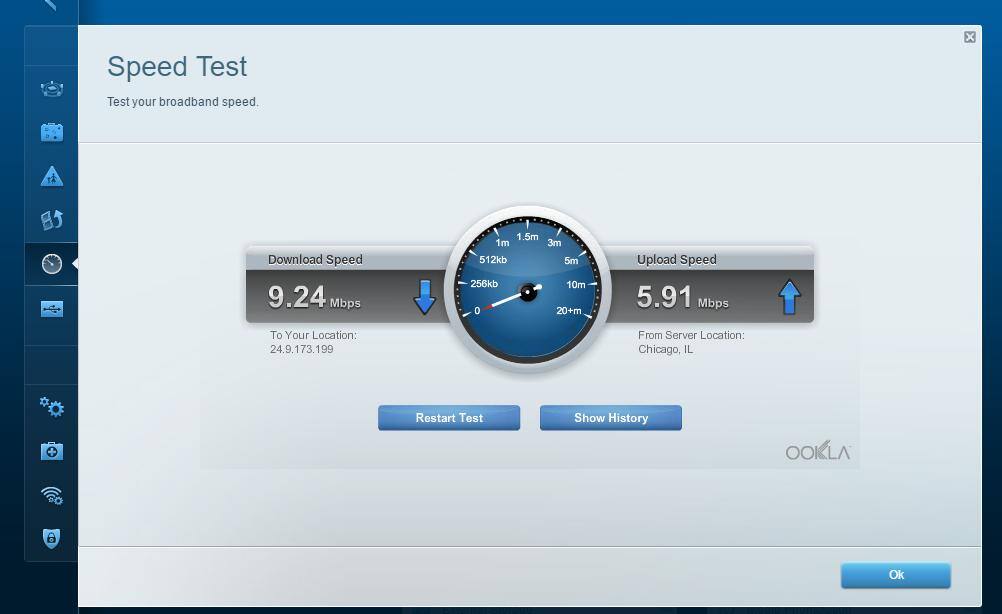Viewport: 1002px width, 614px height.
Task: Click the Ookla logo
Action: (817, 452)
